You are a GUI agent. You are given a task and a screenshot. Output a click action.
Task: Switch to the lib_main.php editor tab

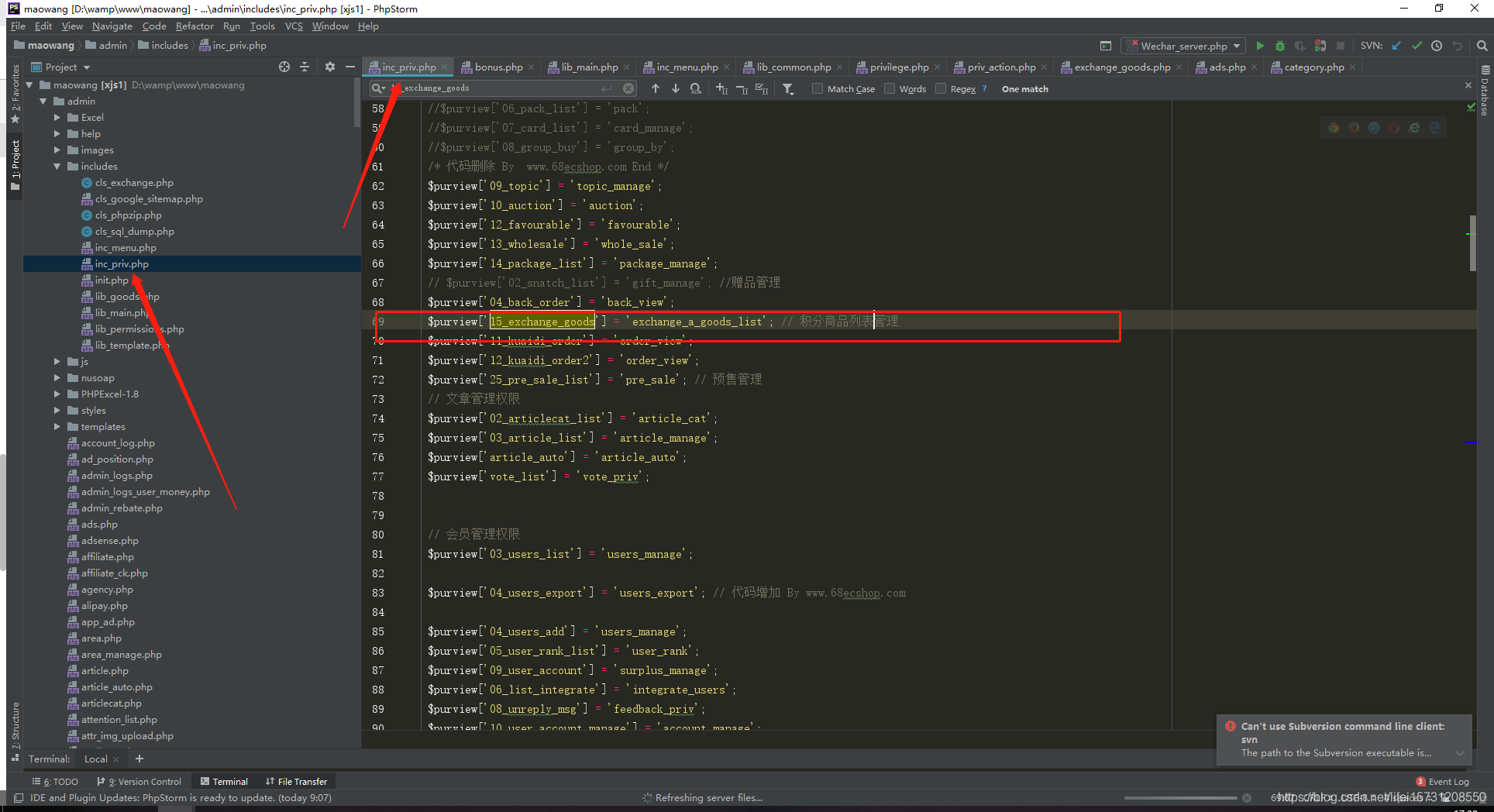(x=589, y=67)
